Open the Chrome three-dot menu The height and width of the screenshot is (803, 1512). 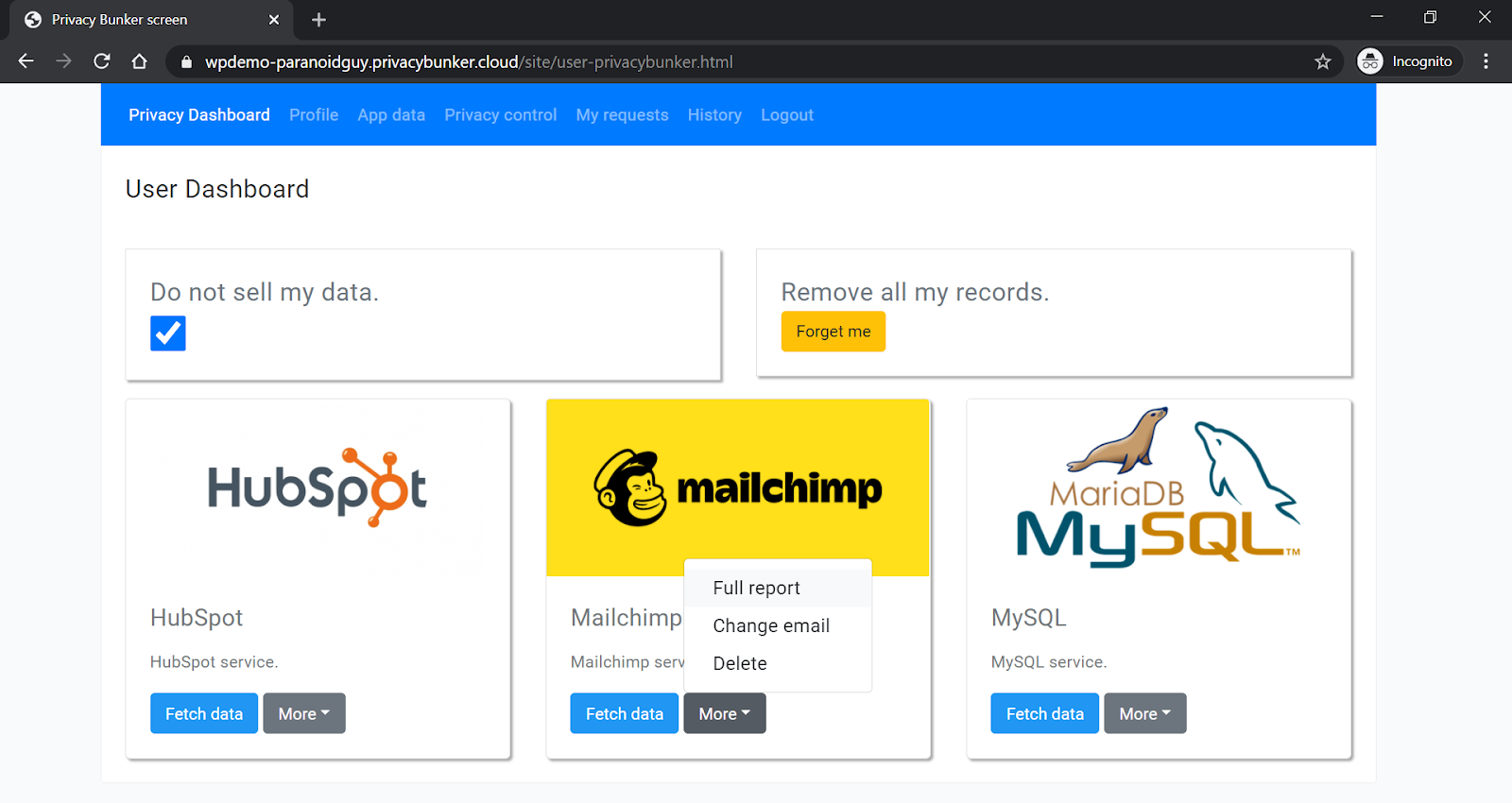coord(1486,61)
